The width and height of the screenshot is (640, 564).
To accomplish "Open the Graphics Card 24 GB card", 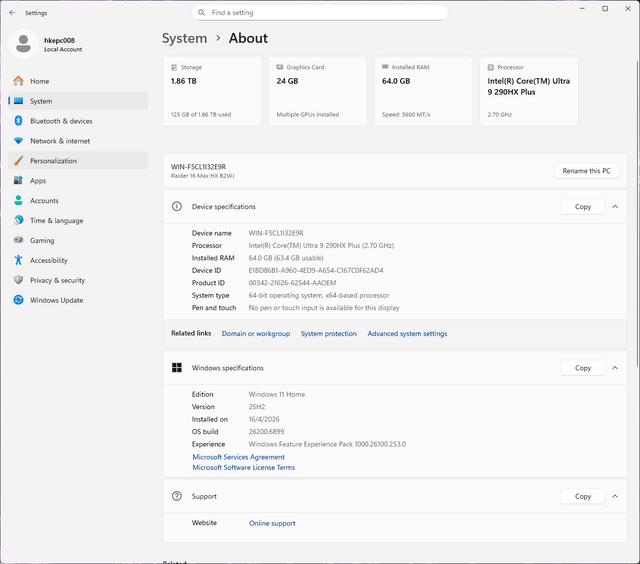I will [x=318, y=91].
